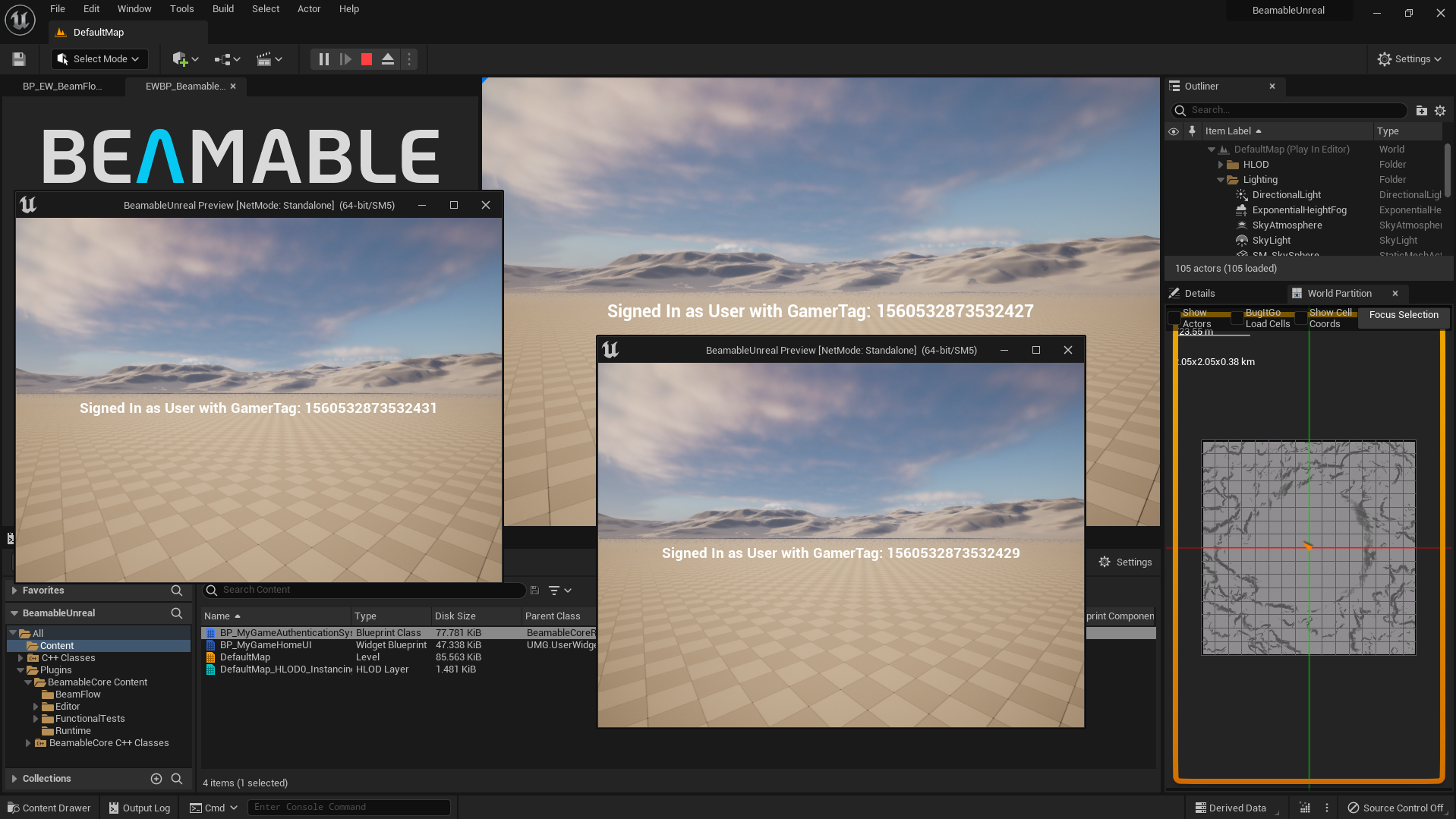Collapse the Lighting folder in the Outliner

click(1221, 179)
